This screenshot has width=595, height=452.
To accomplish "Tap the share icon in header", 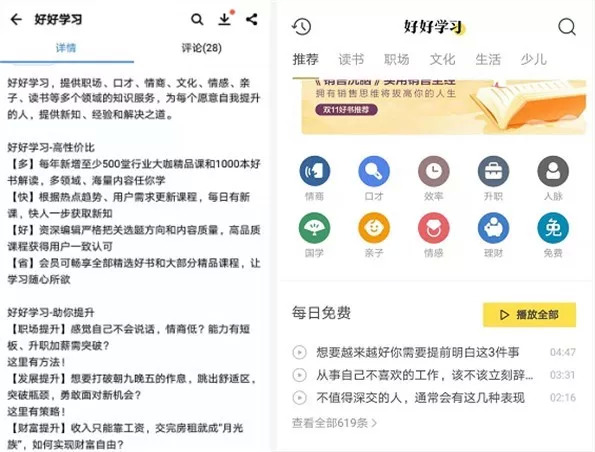I will pos(252,19).
